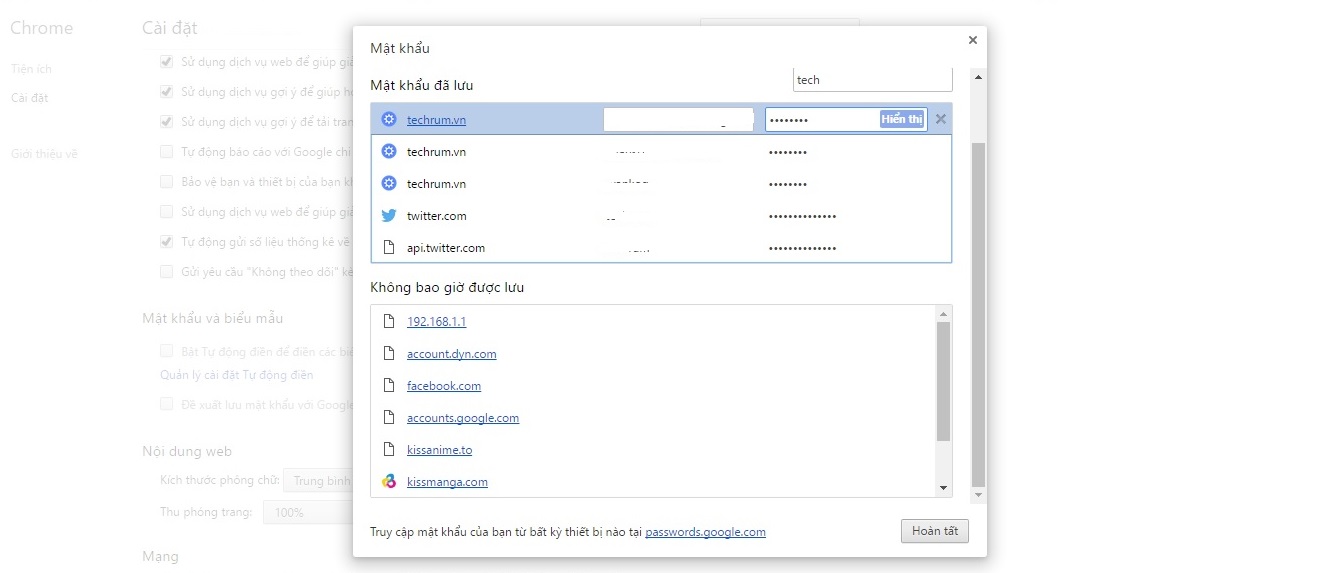Click the file icon next to facebook.com

click(389, 386)
